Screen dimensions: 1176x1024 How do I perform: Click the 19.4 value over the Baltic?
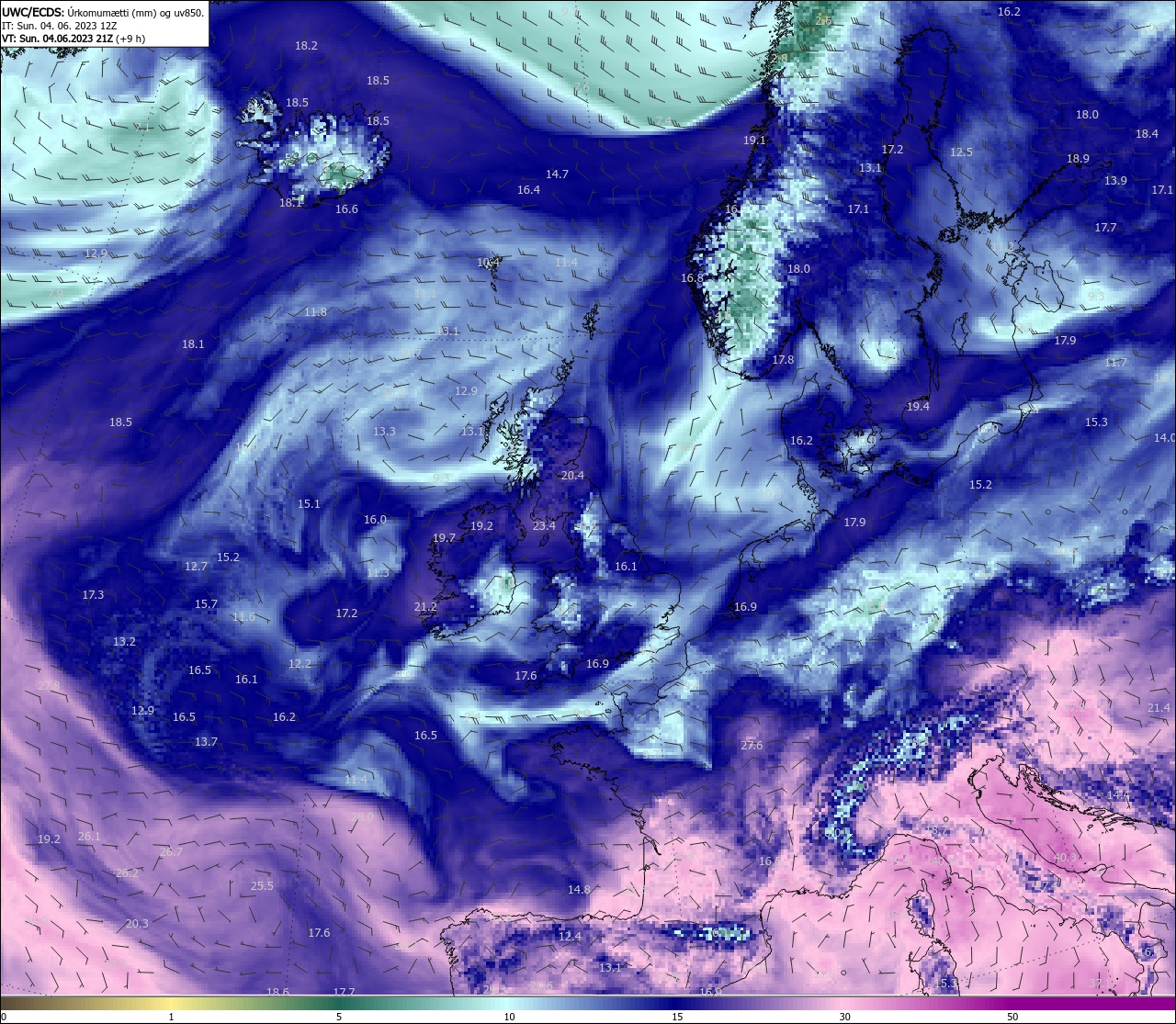point(918,407)
